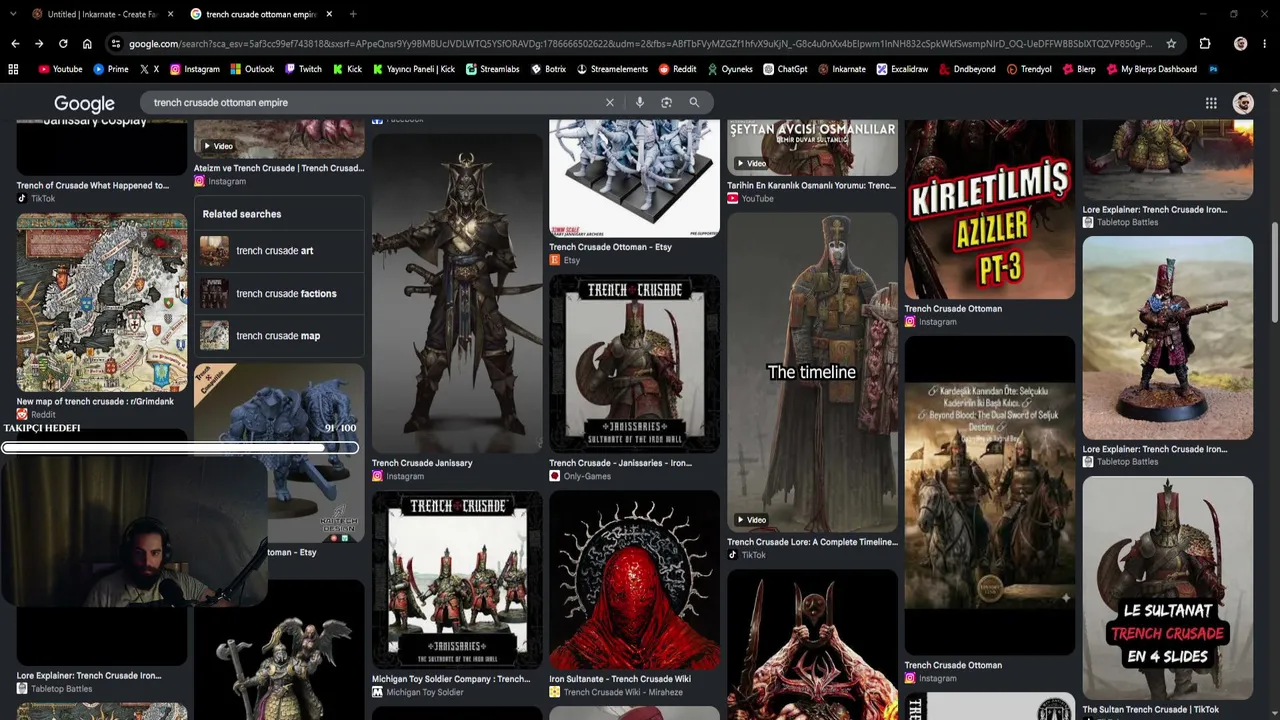Open the browser extensions menu
Screen dimensions: 1280x720
point(1205,44)
